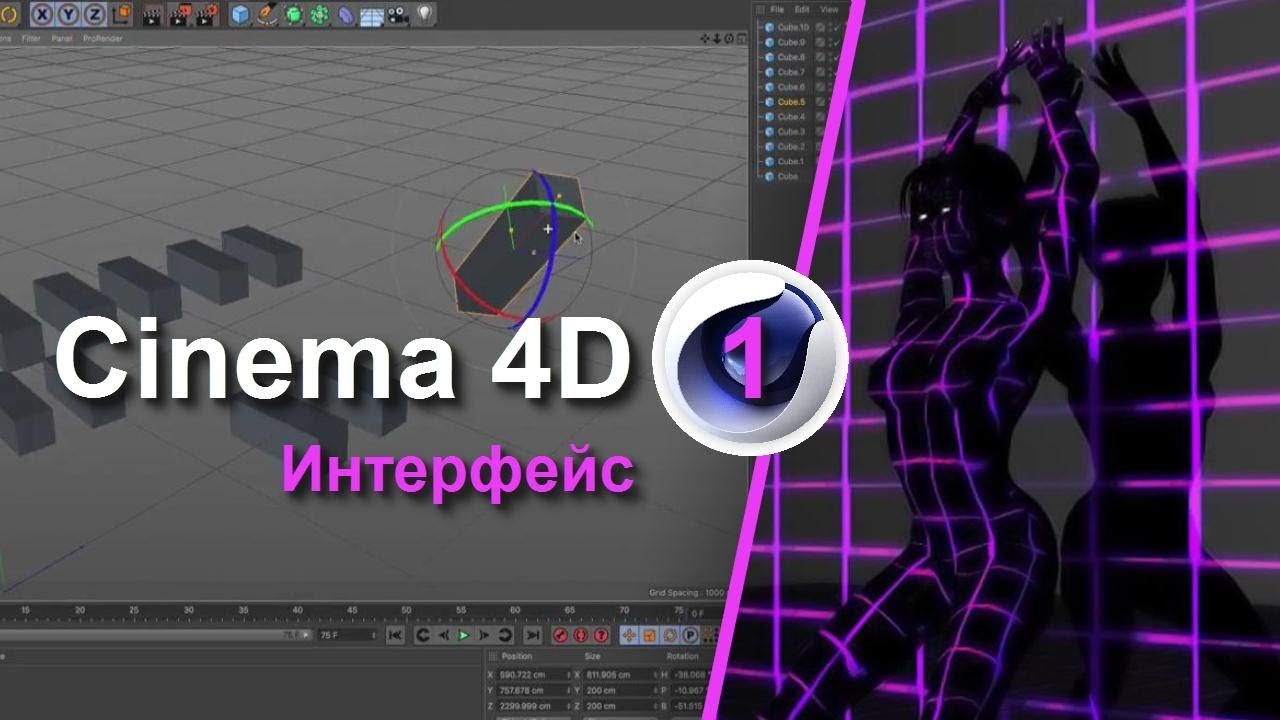Add a Cube primitive object
This screenshot has width=1280, height=720.
tap(241, 14)
